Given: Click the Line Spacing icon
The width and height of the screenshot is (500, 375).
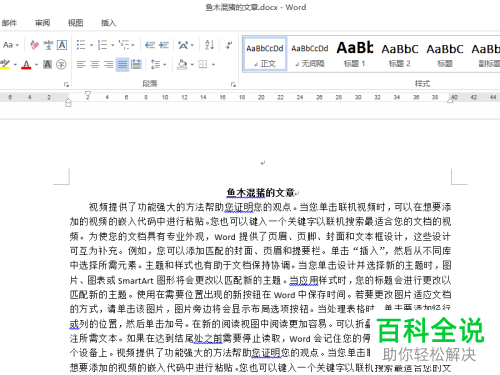Looking at the screenshot, I should coord(155,64).
